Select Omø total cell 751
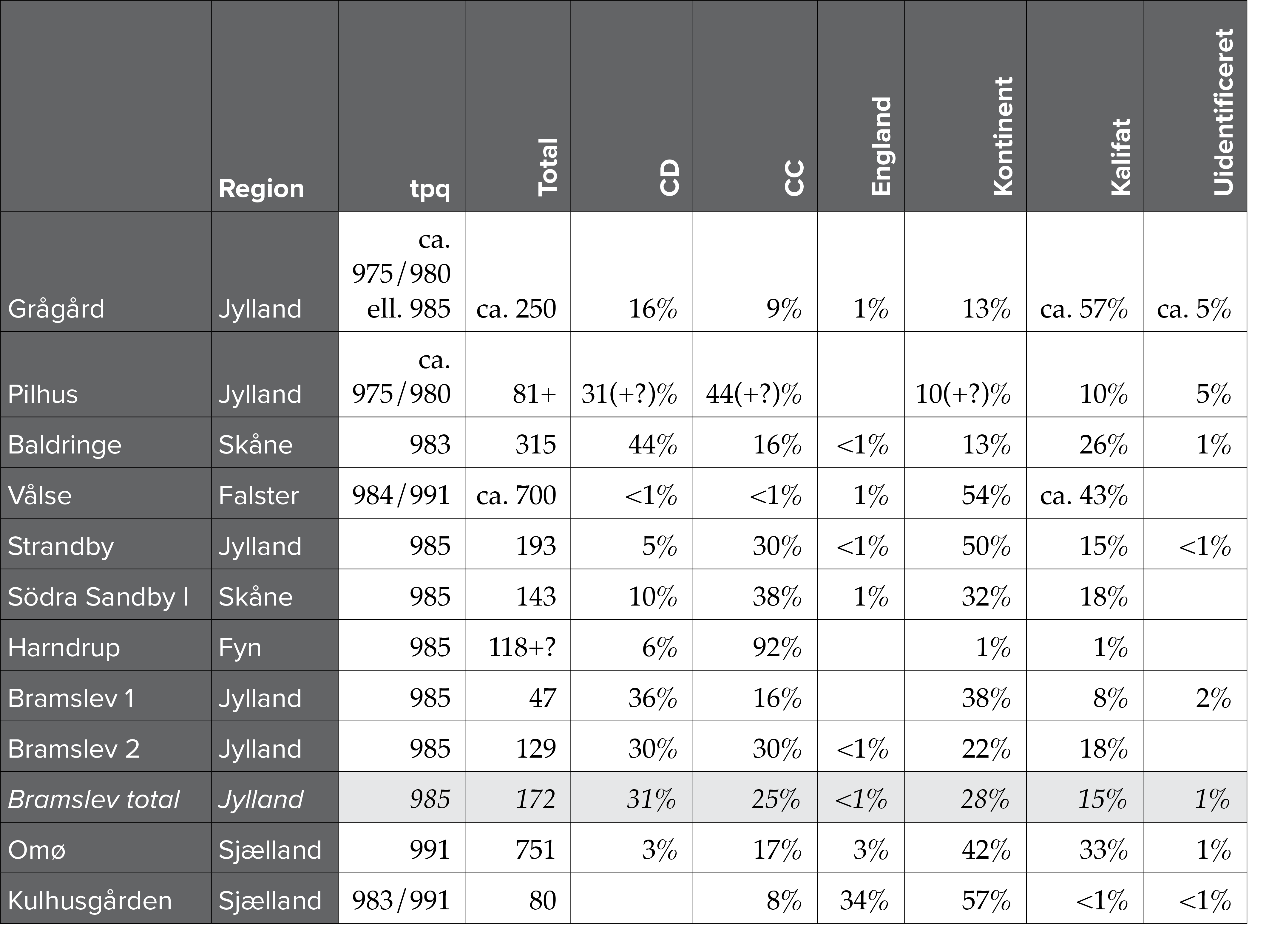The image size is (1269, 952). (x=536, y=850)
